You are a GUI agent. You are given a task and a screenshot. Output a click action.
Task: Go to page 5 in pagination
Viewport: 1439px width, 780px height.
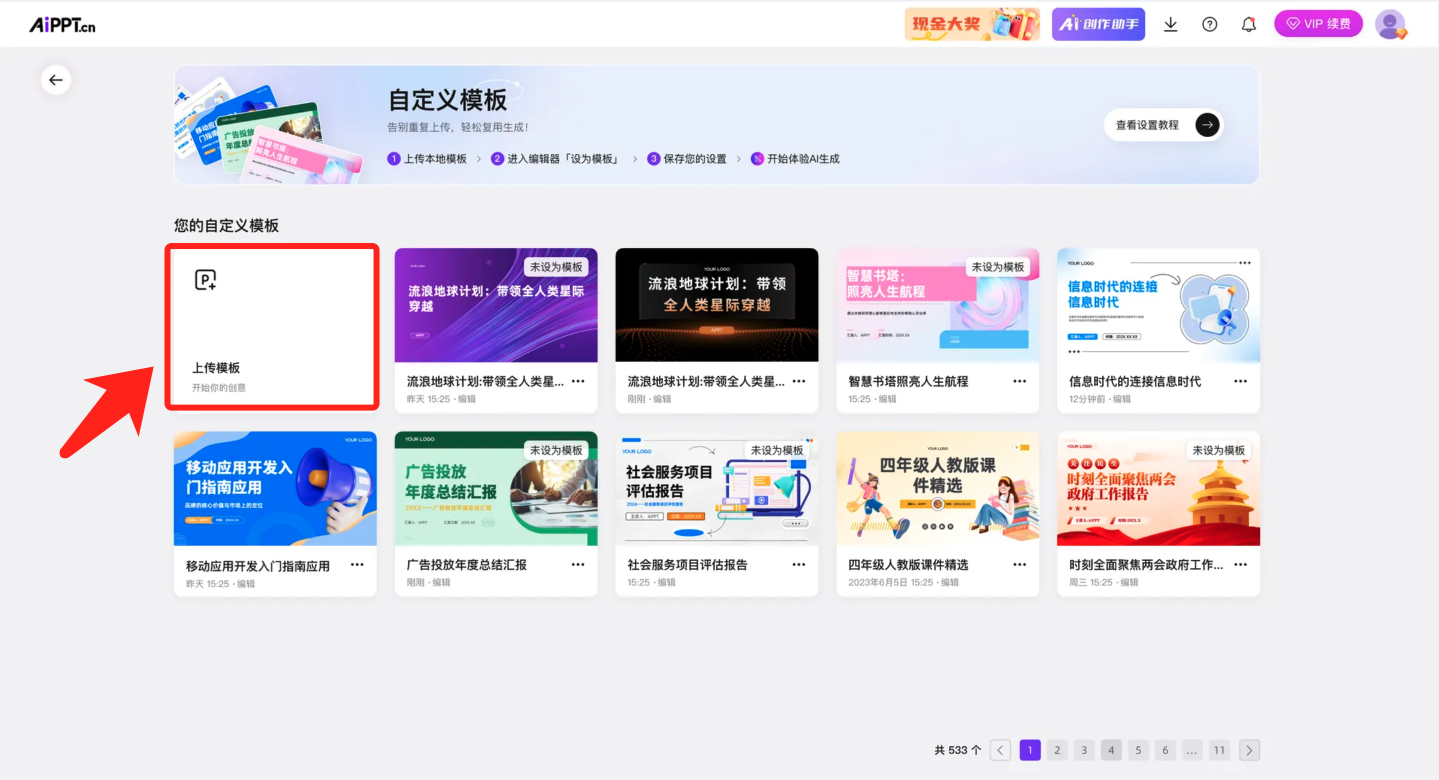pyautogui.click(x=1138, y=750)
